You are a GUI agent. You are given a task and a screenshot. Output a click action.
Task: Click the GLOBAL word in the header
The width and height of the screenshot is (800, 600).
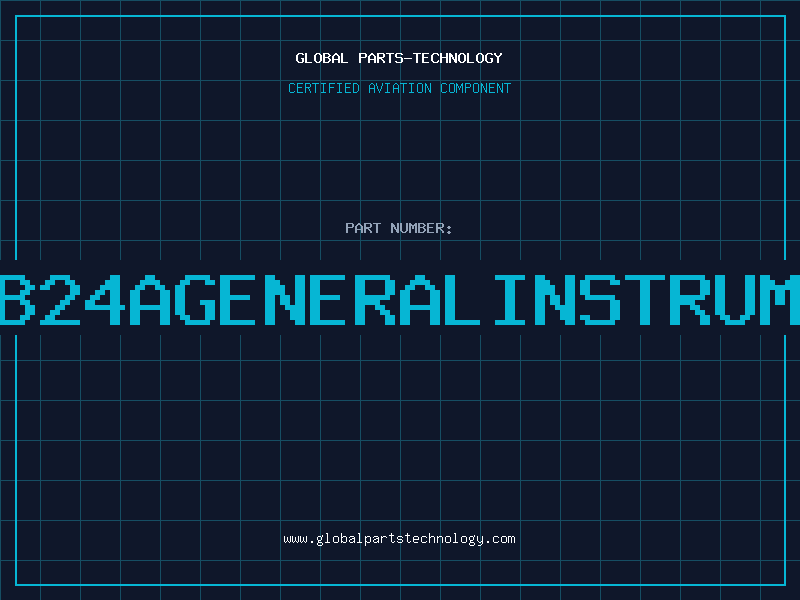tap(322, 58)
